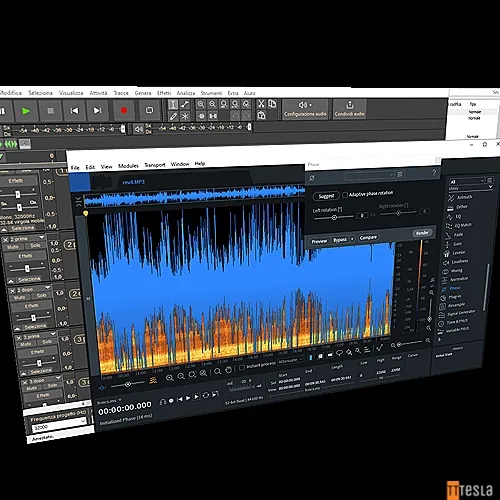Open the Analizza menu in Audacity
The height and width of the screenshot is (500, 500).
tap(186, 93)
